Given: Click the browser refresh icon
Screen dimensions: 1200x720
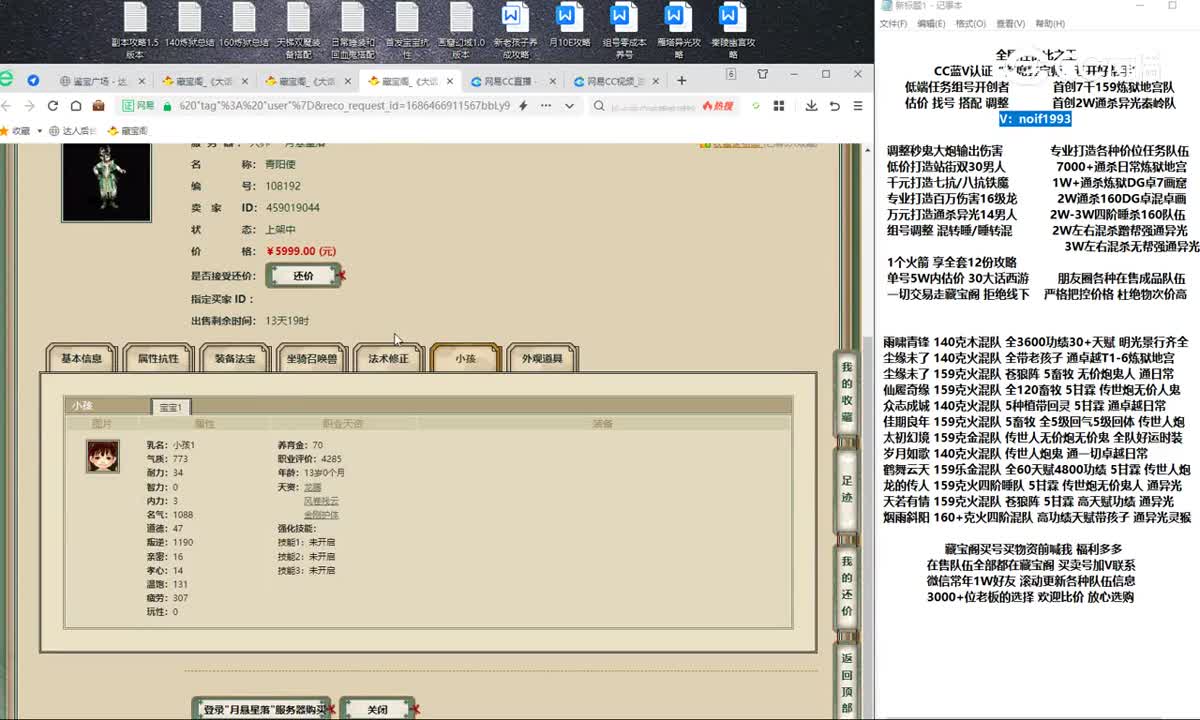Looking at the screenshot, I should (53, 106).
